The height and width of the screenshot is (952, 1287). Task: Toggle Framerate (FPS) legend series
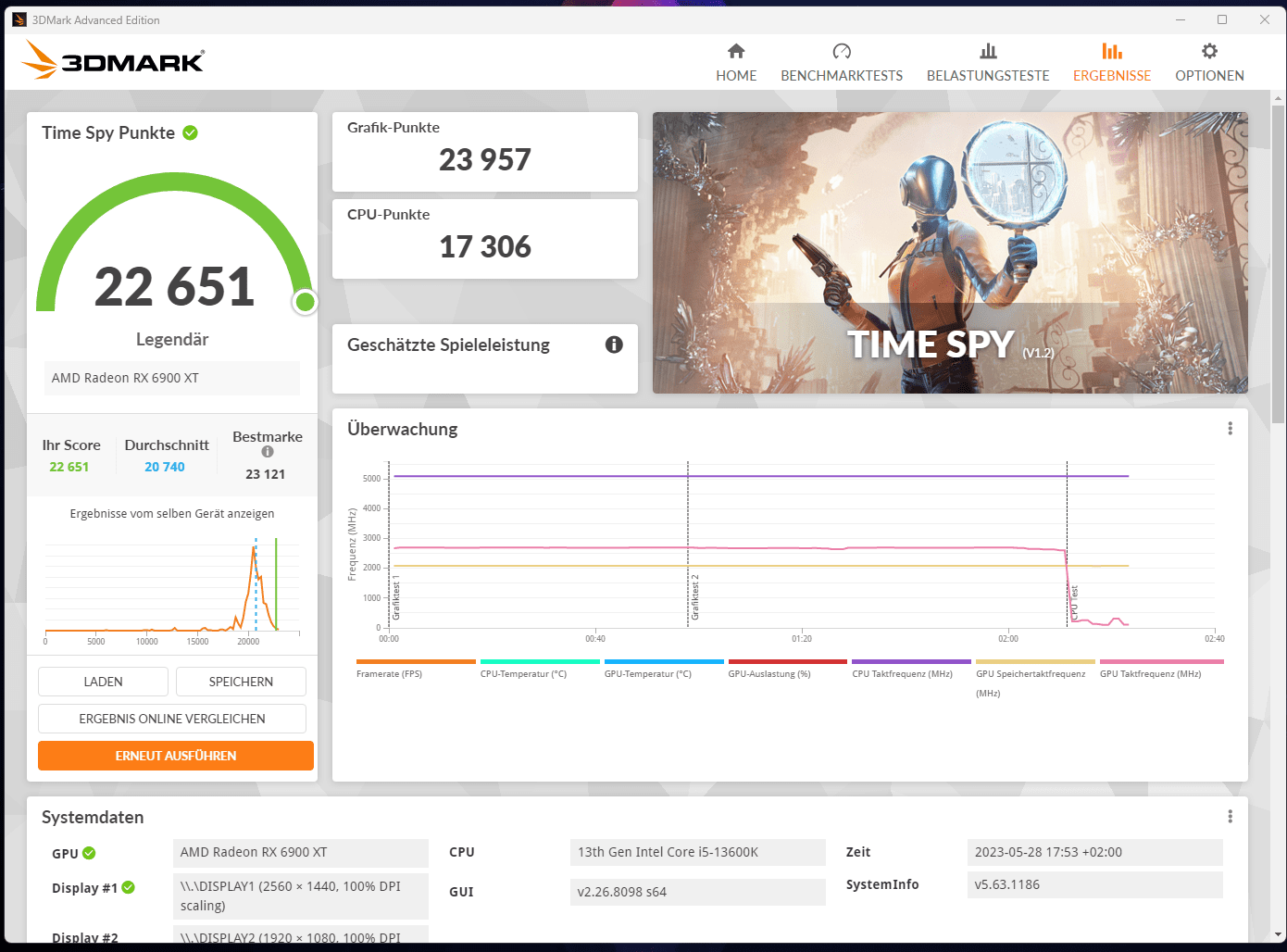tap(416, 669)
